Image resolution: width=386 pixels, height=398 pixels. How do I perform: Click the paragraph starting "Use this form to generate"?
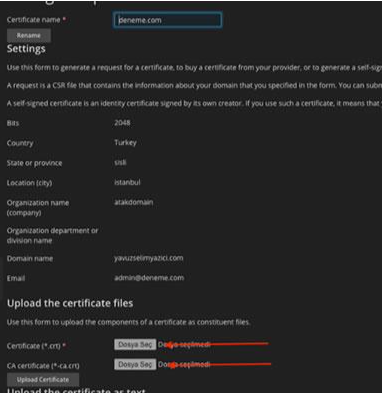click(193, 68)
